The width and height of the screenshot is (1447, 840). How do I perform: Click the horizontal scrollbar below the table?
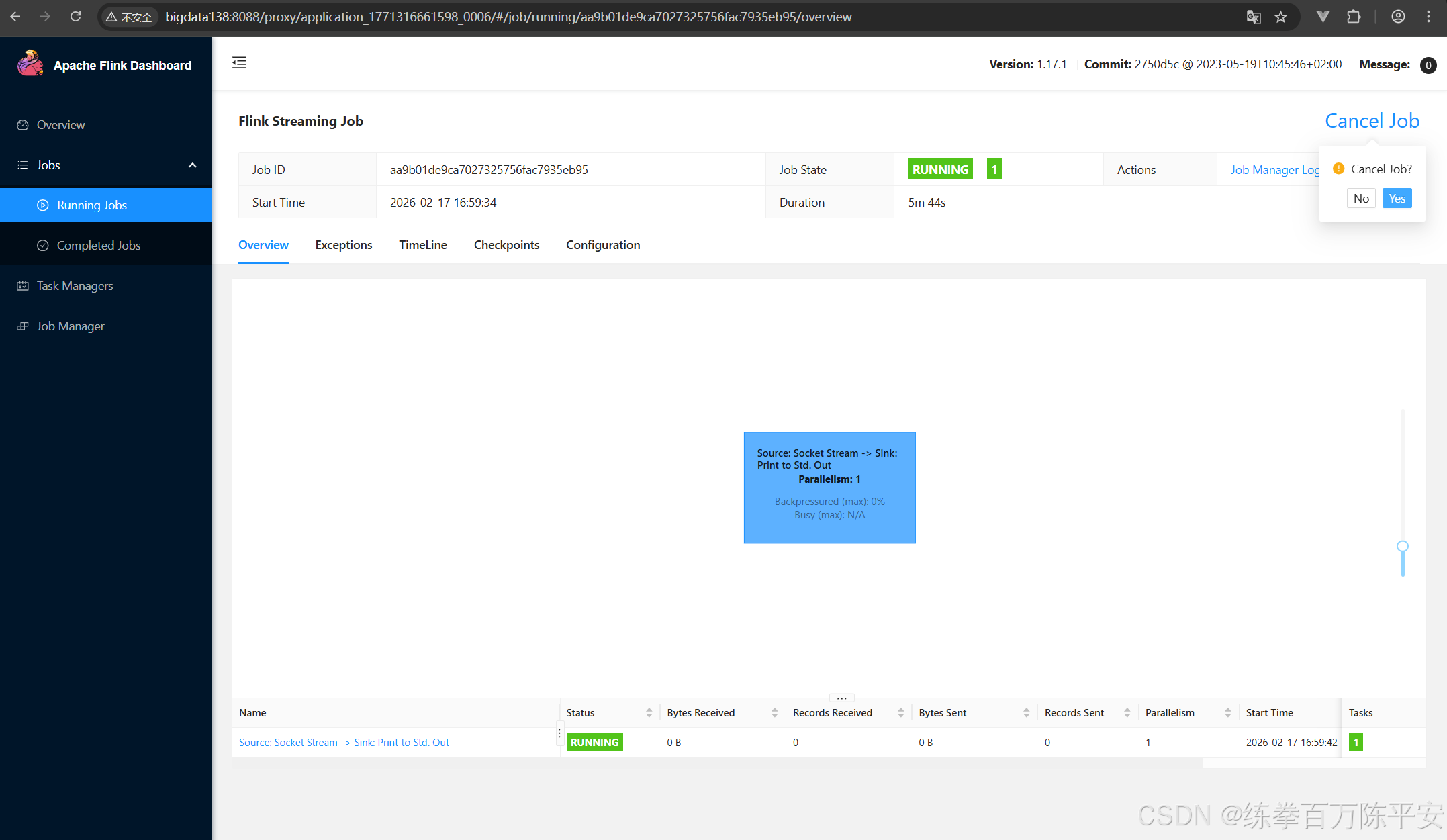[717, 763]
